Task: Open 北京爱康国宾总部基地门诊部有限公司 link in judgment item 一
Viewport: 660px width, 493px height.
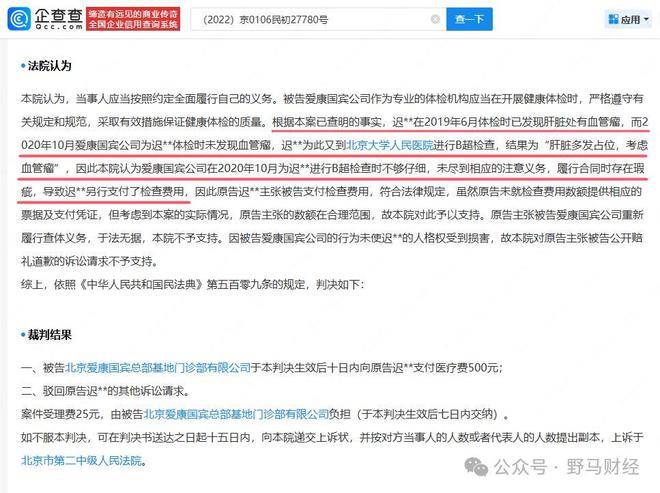Action: pyautogui.click(x=158, y=368)
